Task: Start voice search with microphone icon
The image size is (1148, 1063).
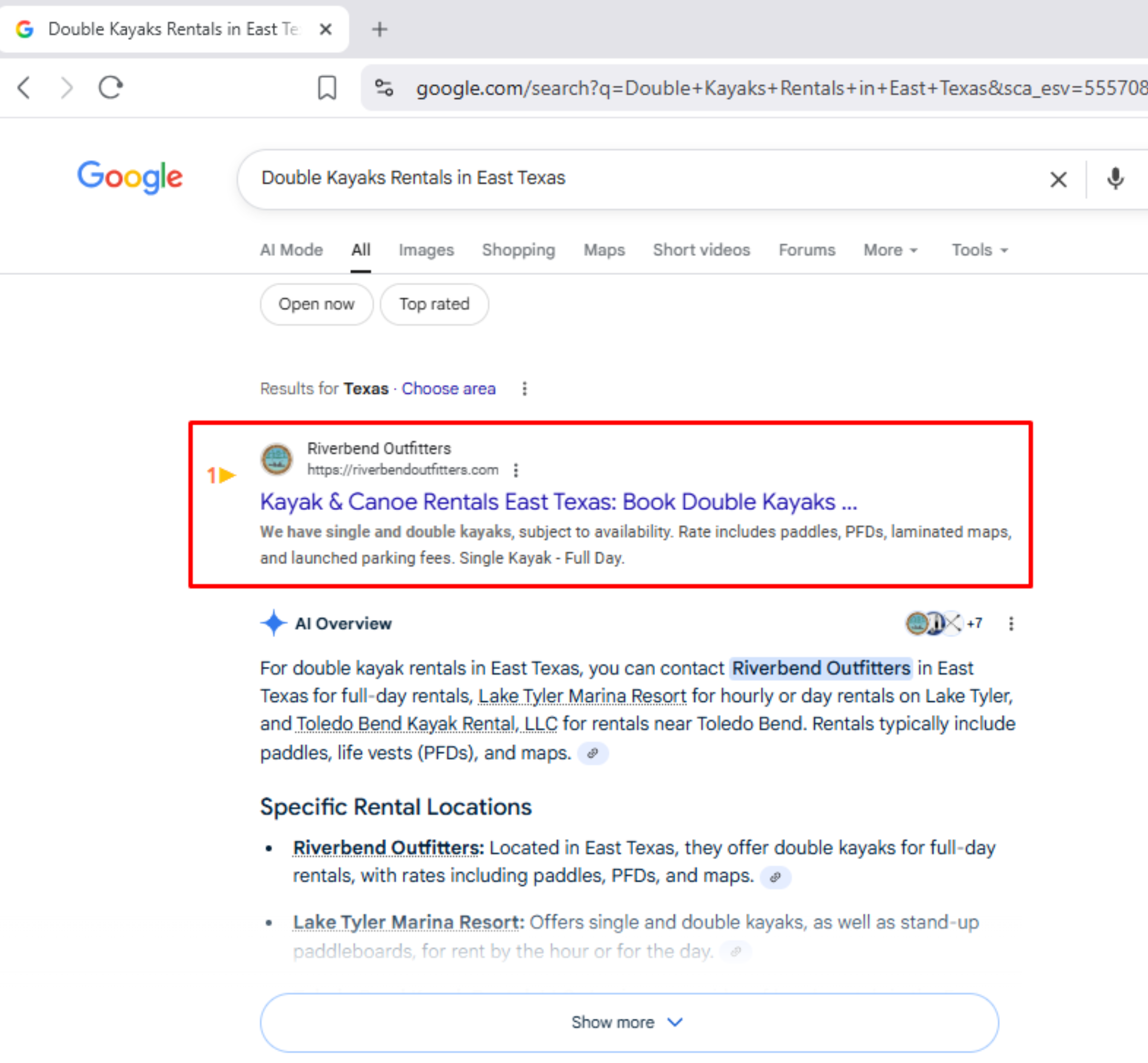Action: point(1115,179)
